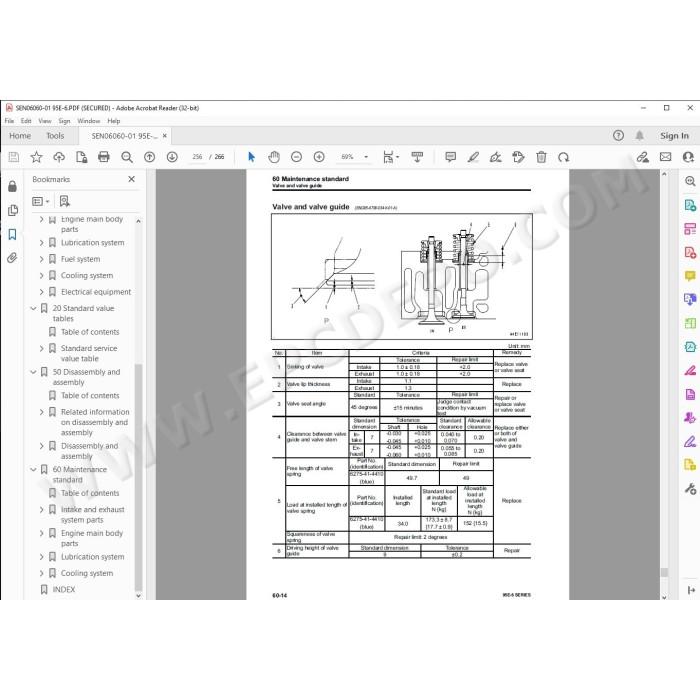700x700 pixels.
Task: Open 'Table of contents' under 20 Standard value tables
Action: click(x=90, y=332)
